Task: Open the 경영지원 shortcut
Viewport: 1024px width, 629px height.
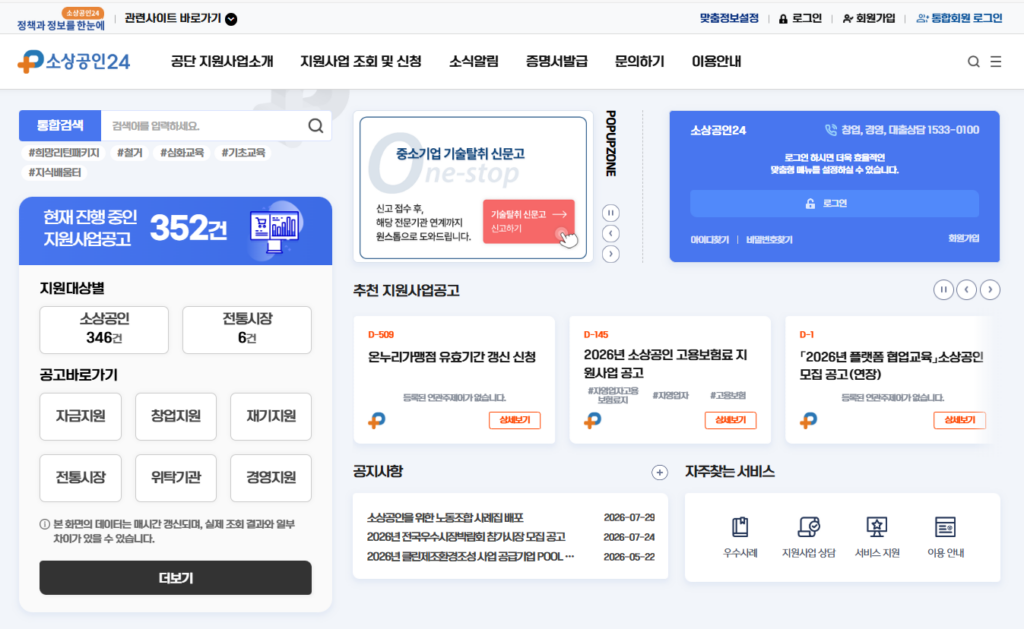Action: pos(271,478)
